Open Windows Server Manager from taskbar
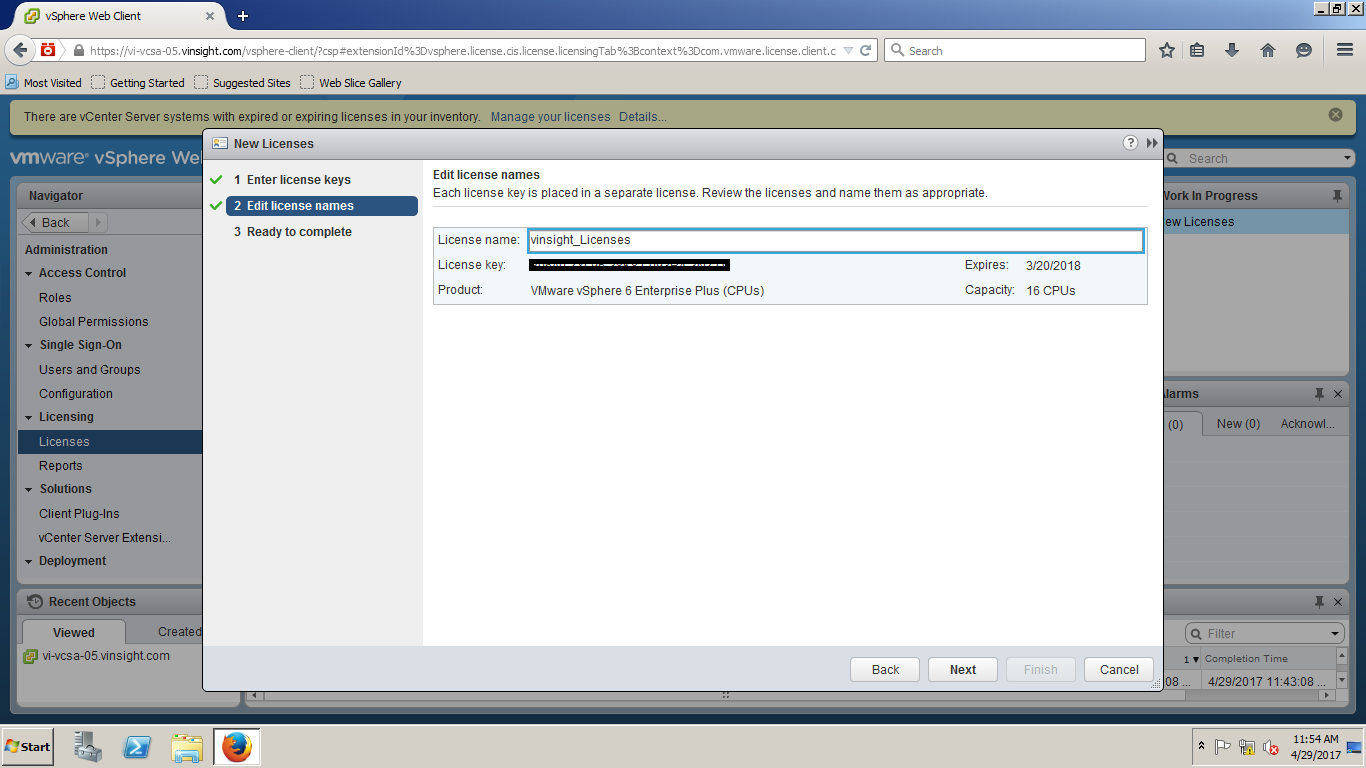Screen dimensions: 1366x768 pos(89,747)
